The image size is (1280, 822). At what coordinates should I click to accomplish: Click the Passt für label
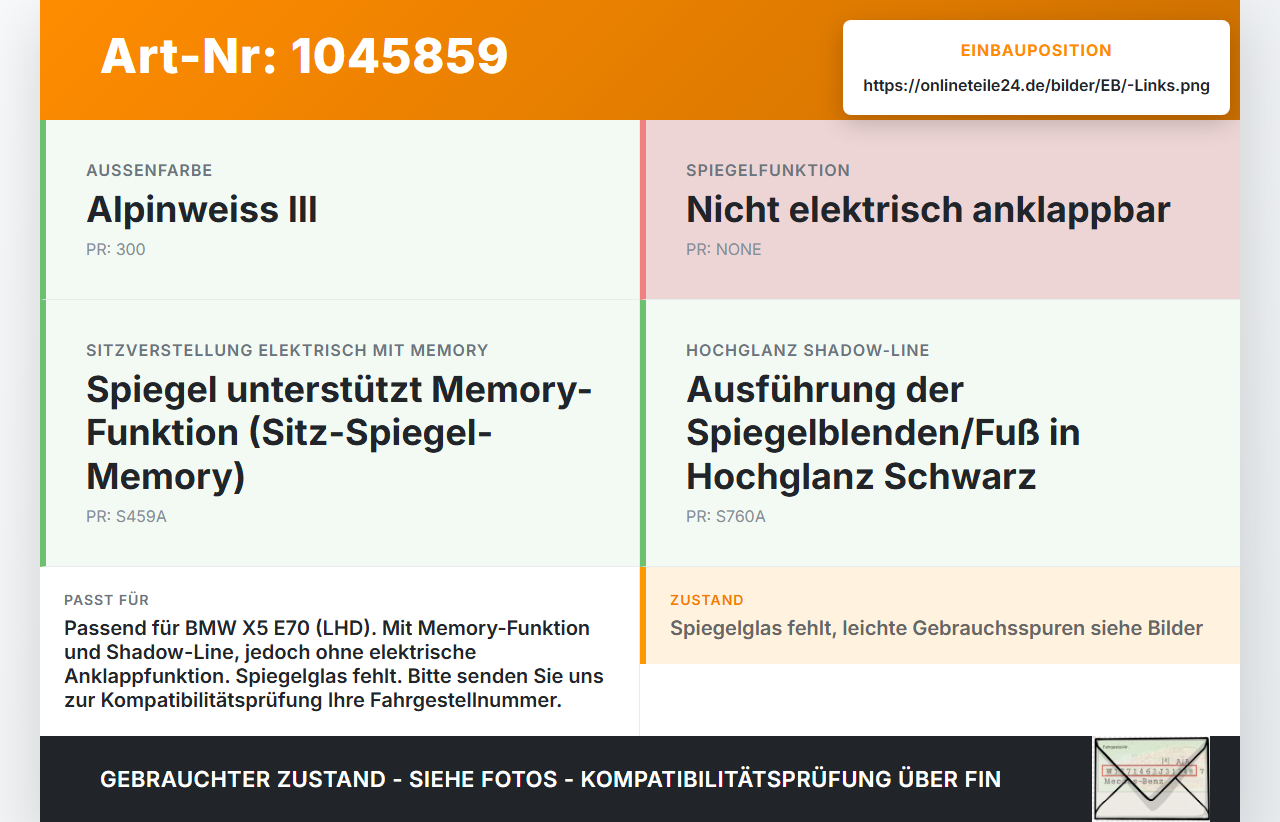click(106, 600)
